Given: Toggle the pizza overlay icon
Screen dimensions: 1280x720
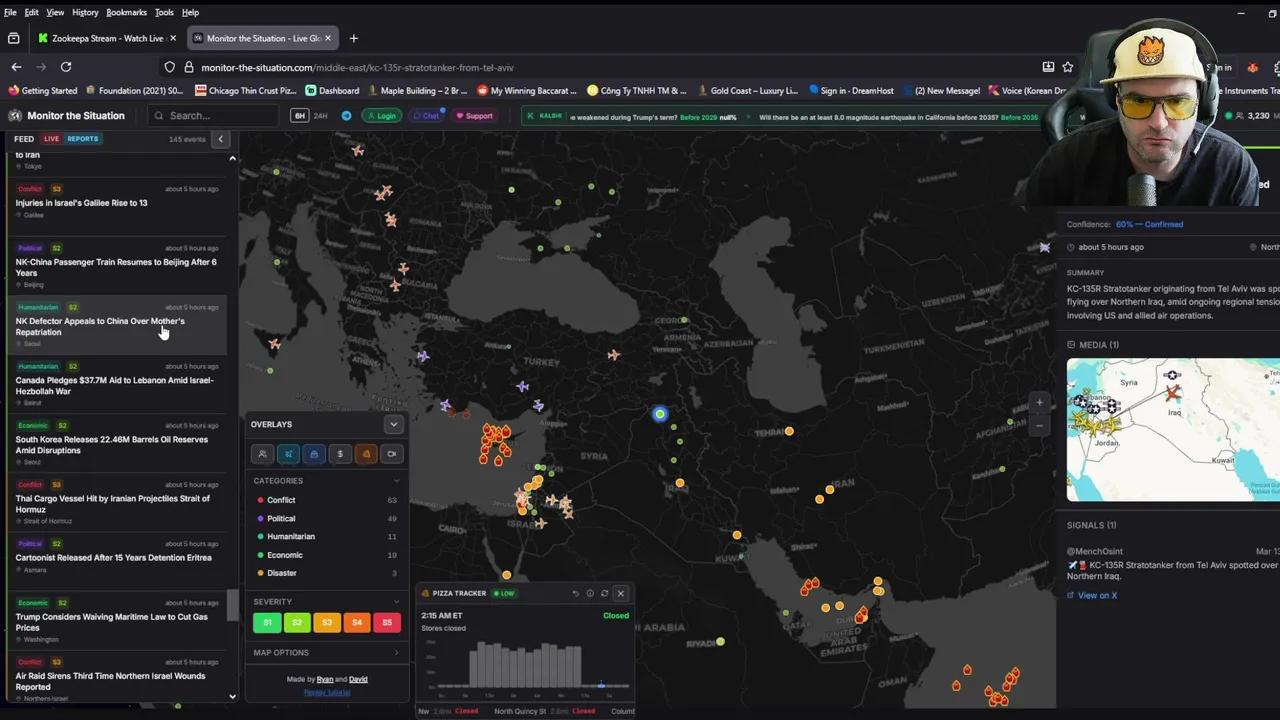Looking at the screenshot, I should coord(366,454).
